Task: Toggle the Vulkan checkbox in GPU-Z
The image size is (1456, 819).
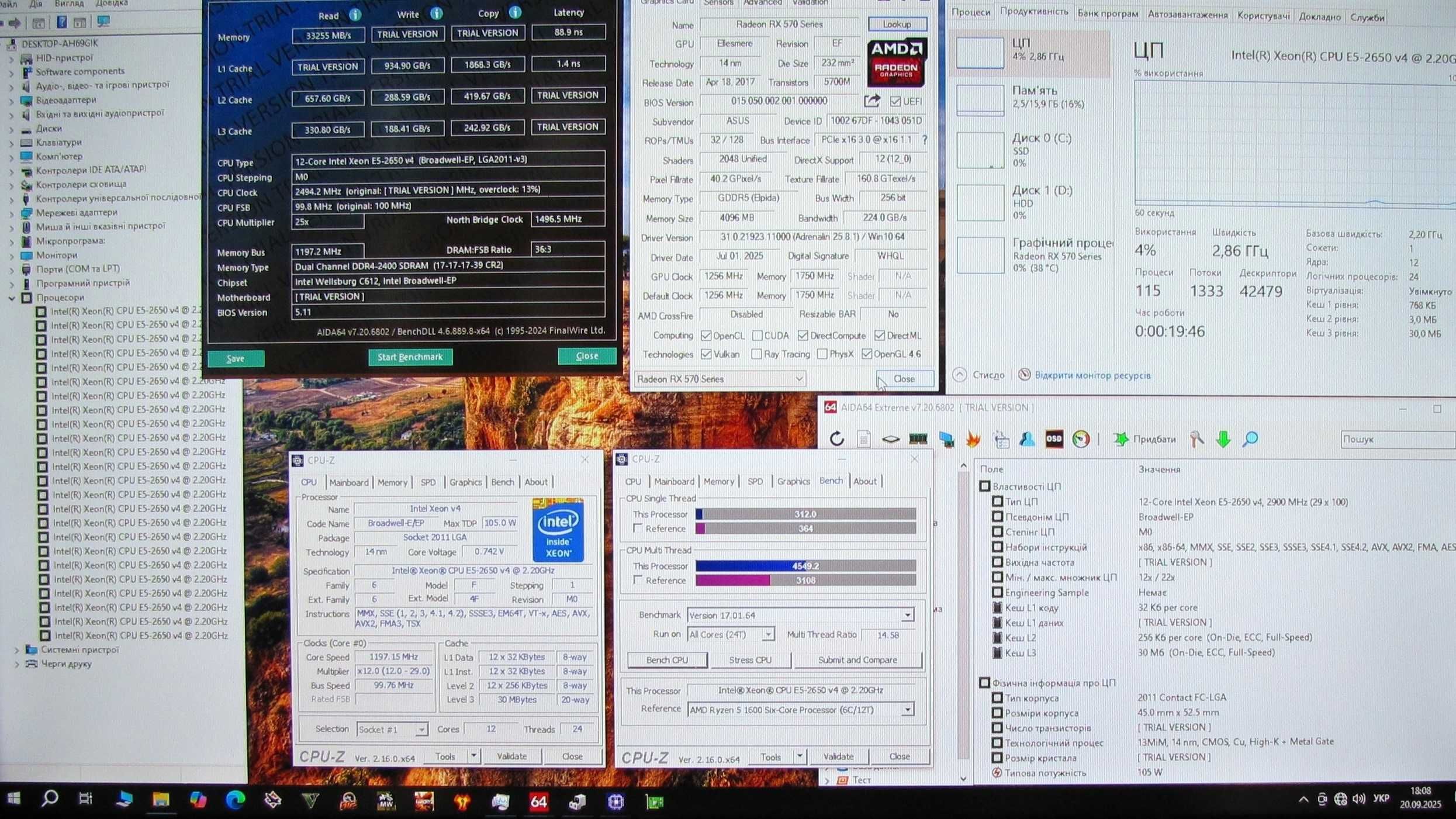Action: (x=706, y=354)
